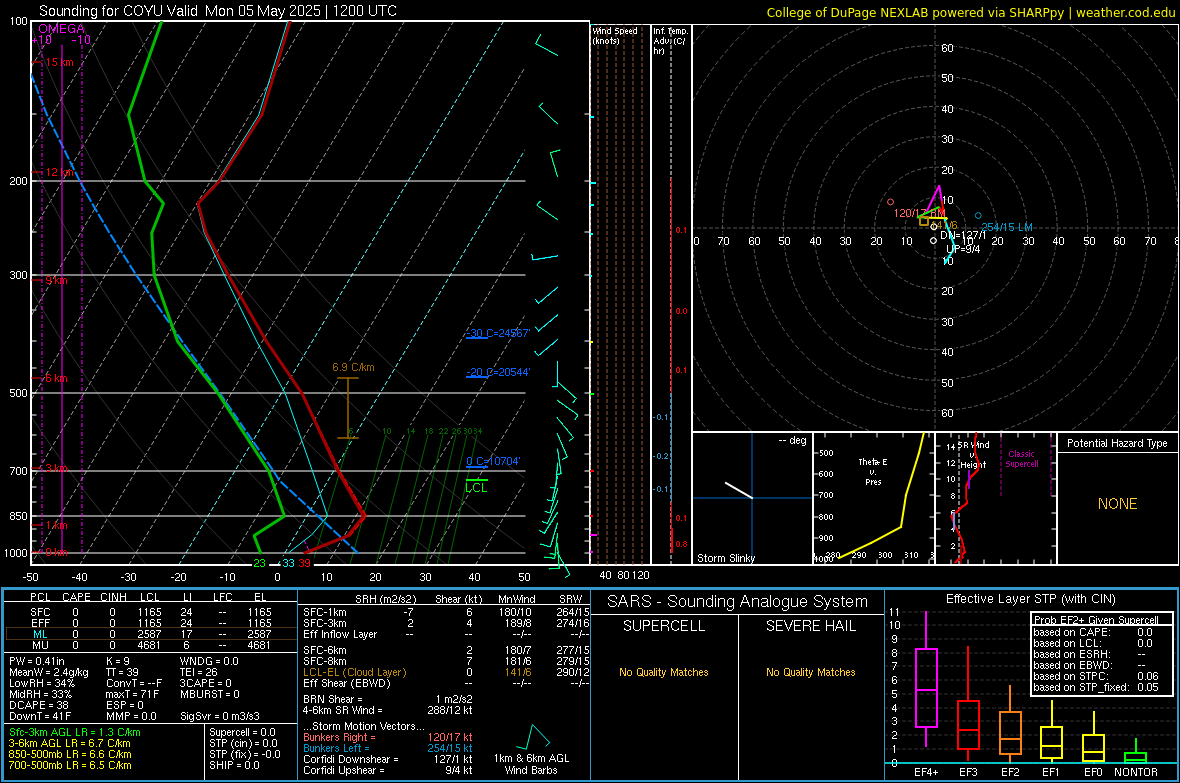
Task: Click the SEVERE HAIL column heading
Action: click(810, 626)
